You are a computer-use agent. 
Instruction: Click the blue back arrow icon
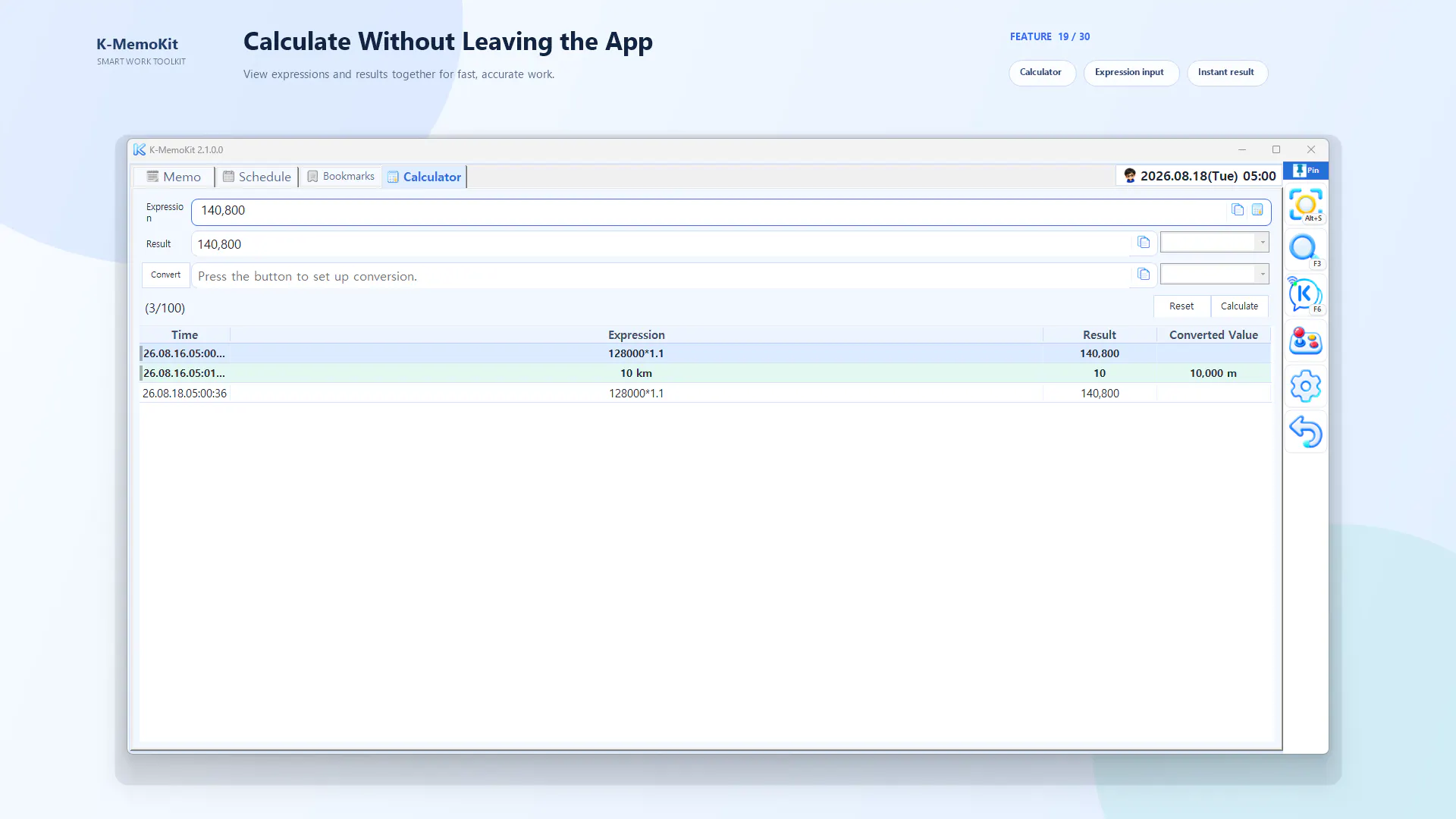coord(1306,431)
